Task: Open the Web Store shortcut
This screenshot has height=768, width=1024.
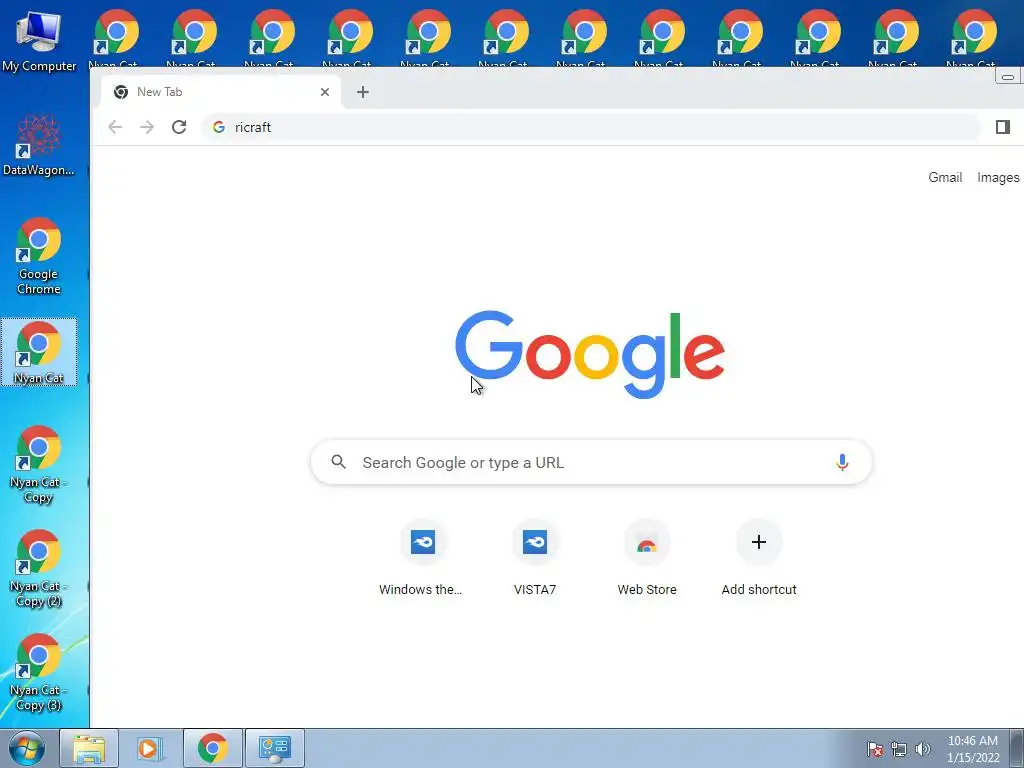Action: pos(647,559)
